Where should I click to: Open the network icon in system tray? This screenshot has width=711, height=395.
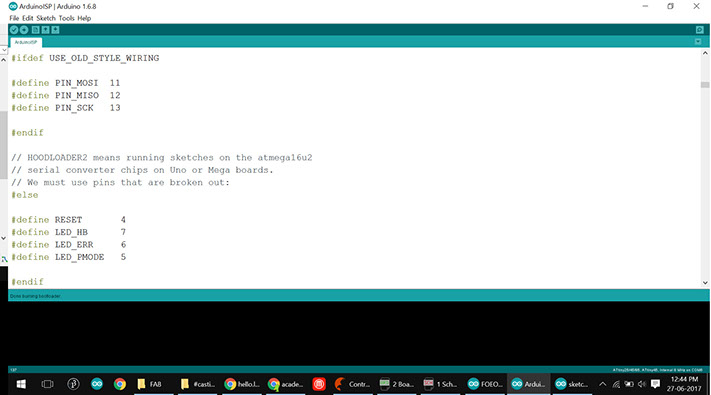[x=616, y=384]
